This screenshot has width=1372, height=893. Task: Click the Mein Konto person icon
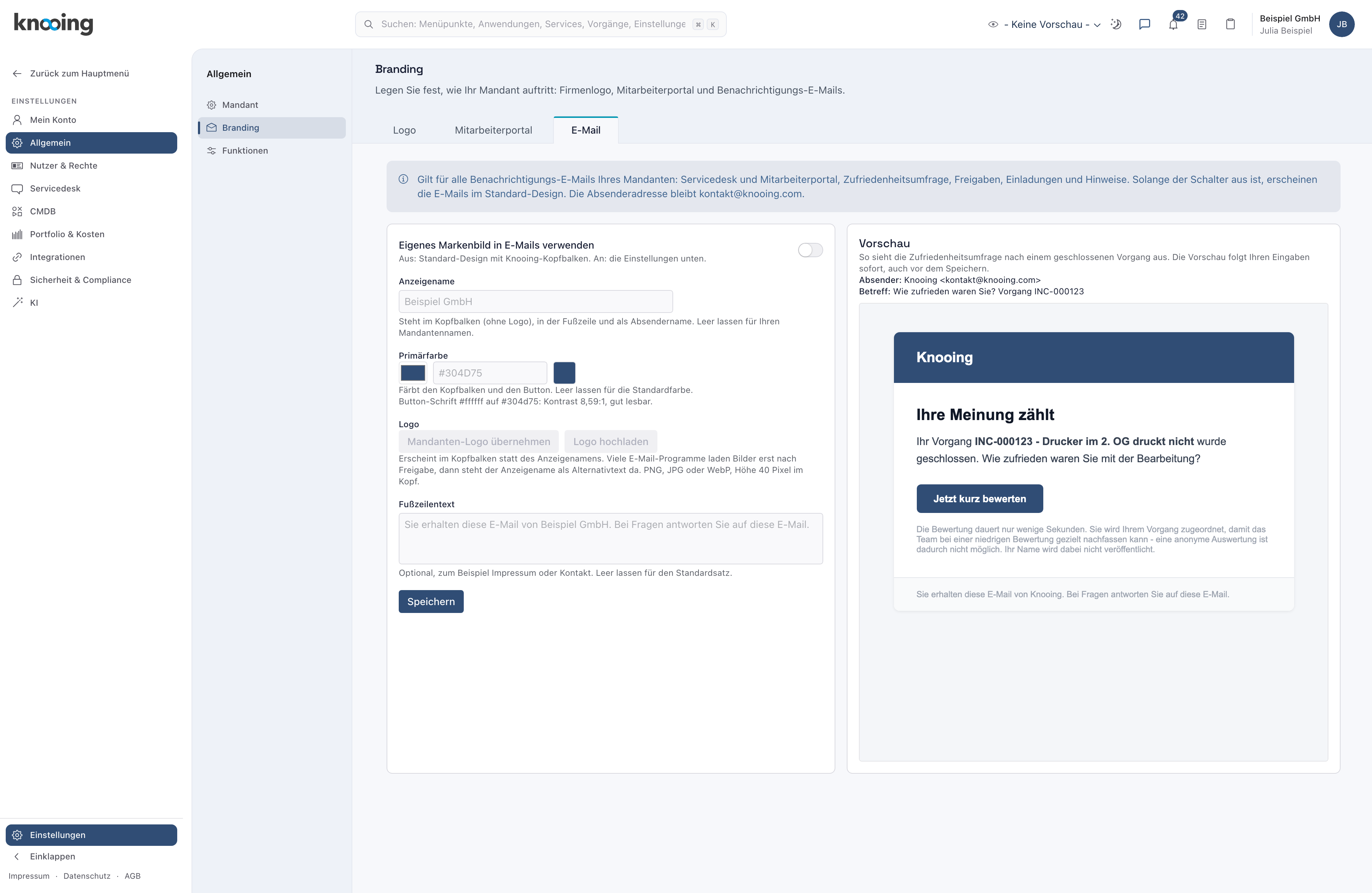click(17, 120)
